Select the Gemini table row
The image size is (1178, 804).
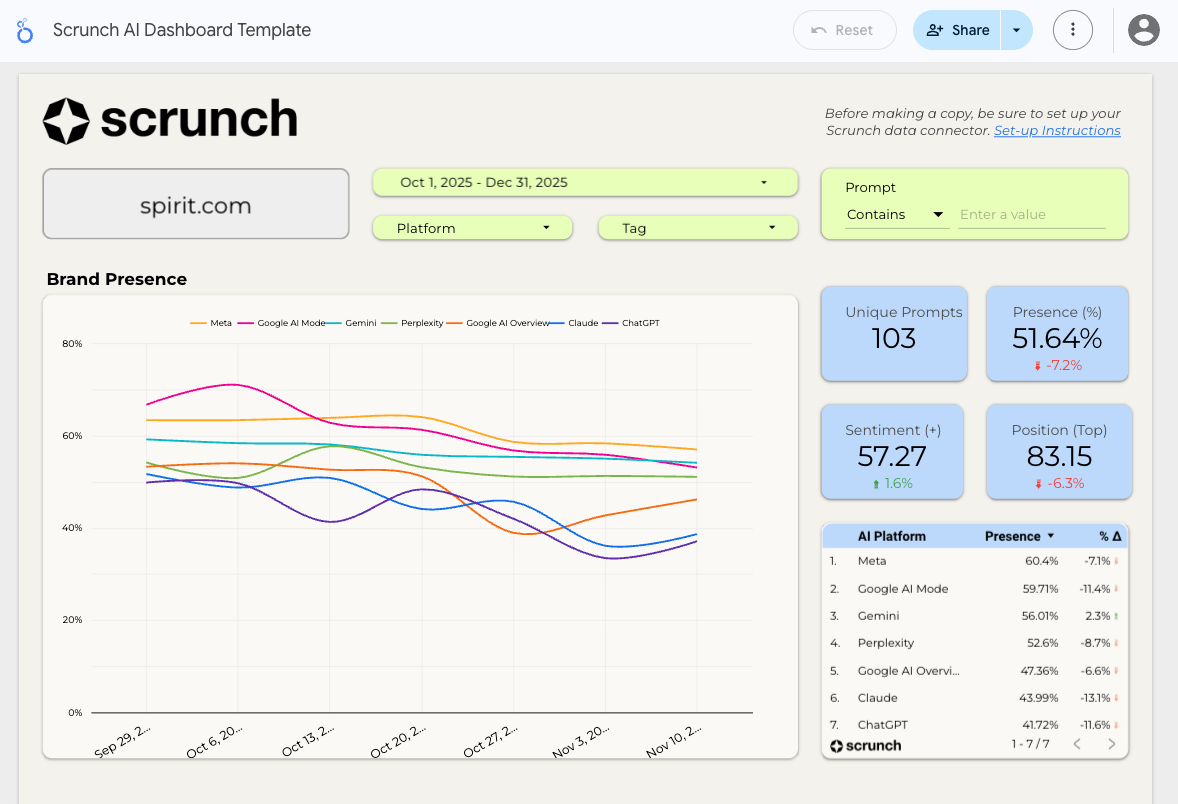pyautogui.click(x=974, y=616)
